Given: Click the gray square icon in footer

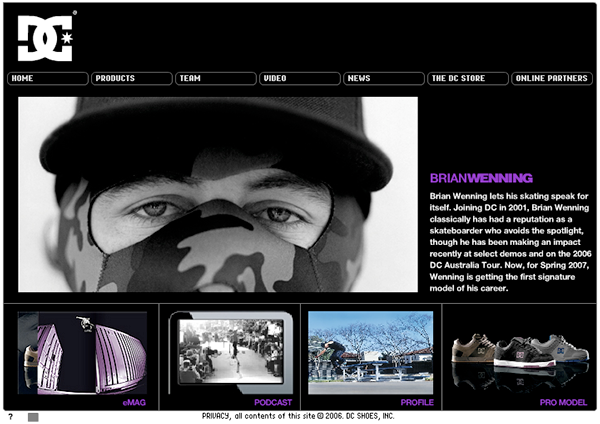Looking at the screenshot, I should (33, 417).
